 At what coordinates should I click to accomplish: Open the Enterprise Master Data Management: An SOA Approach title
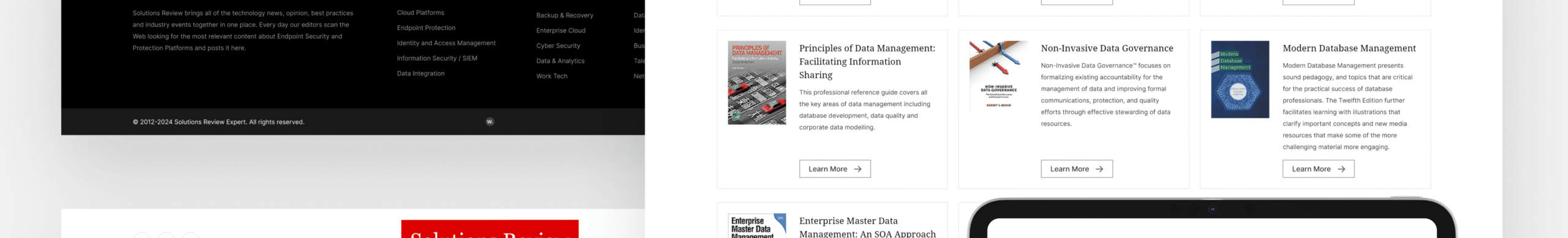pos(867,227)
